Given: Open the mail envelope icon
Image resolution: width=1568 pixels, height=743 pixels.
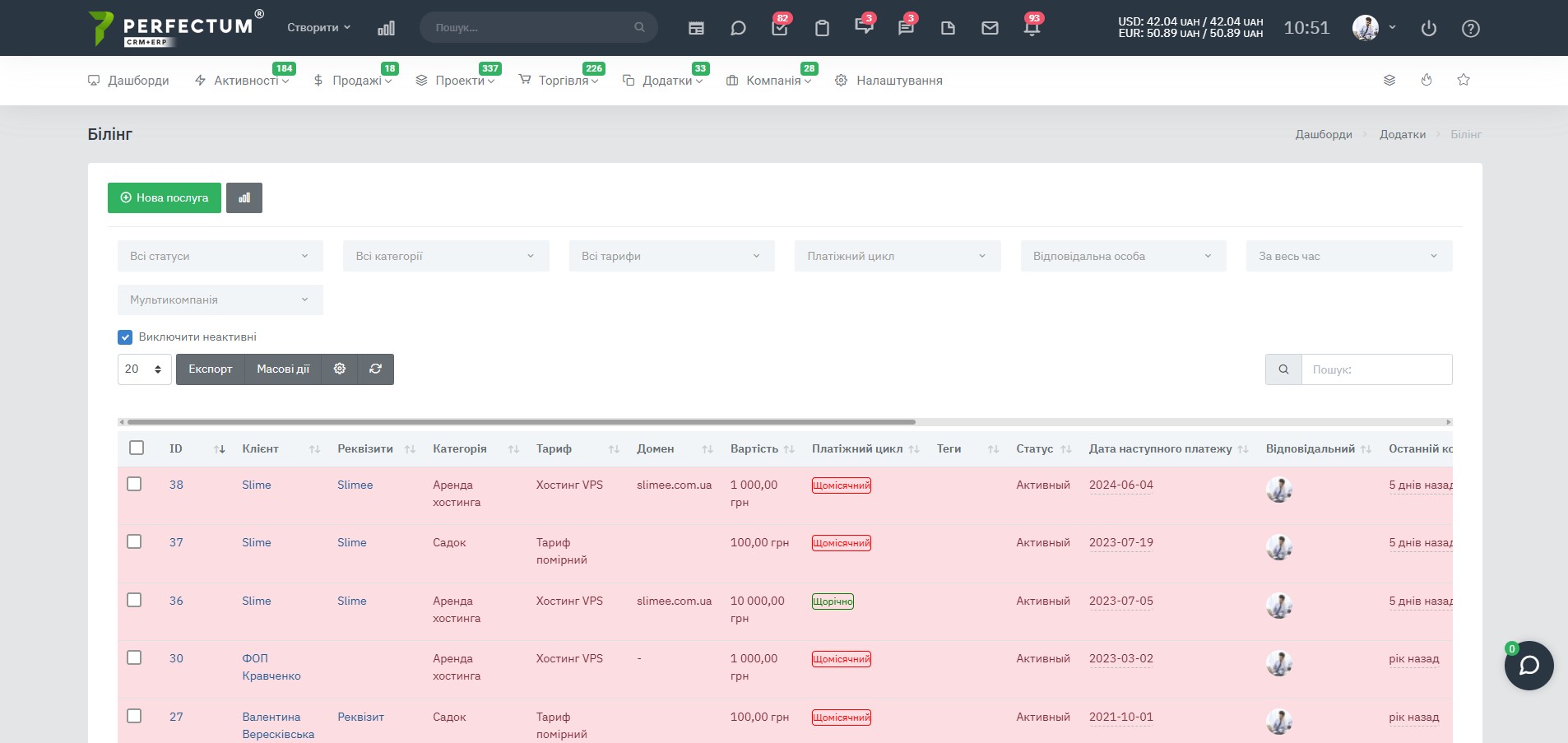Looking at the screenshot, I should (x=990, y=28).
